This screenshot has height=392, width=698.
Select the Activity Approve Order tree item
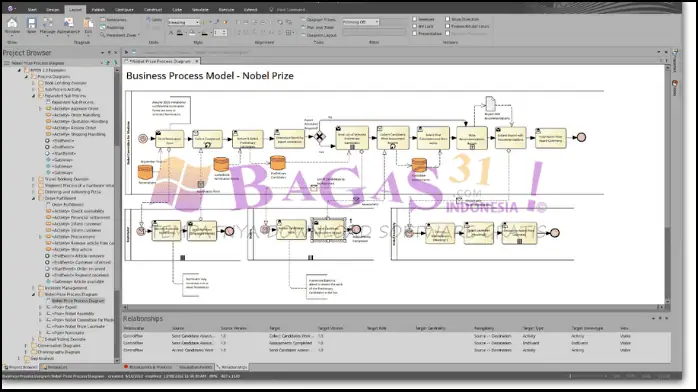(x=75, y=109)
